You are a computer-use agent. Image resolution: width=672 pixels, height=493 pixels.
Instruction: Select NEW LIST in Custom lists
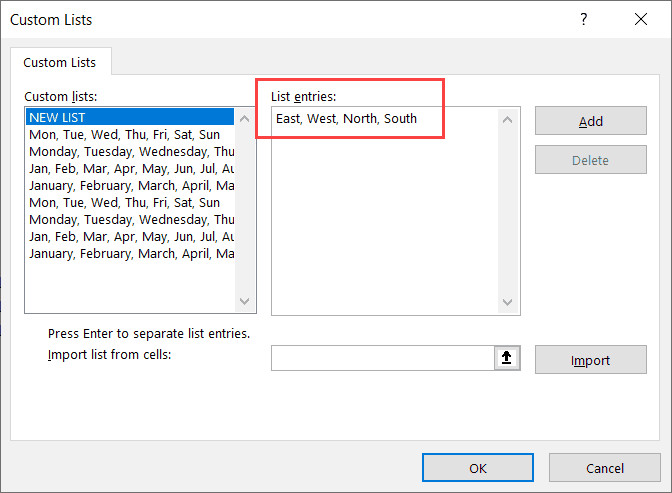click(x=56, y=117)
